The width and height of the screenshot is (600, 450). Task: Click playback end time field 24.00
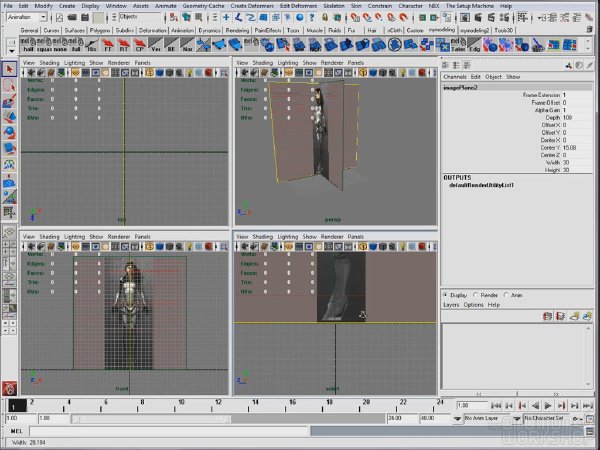click(x=402, y=419)
